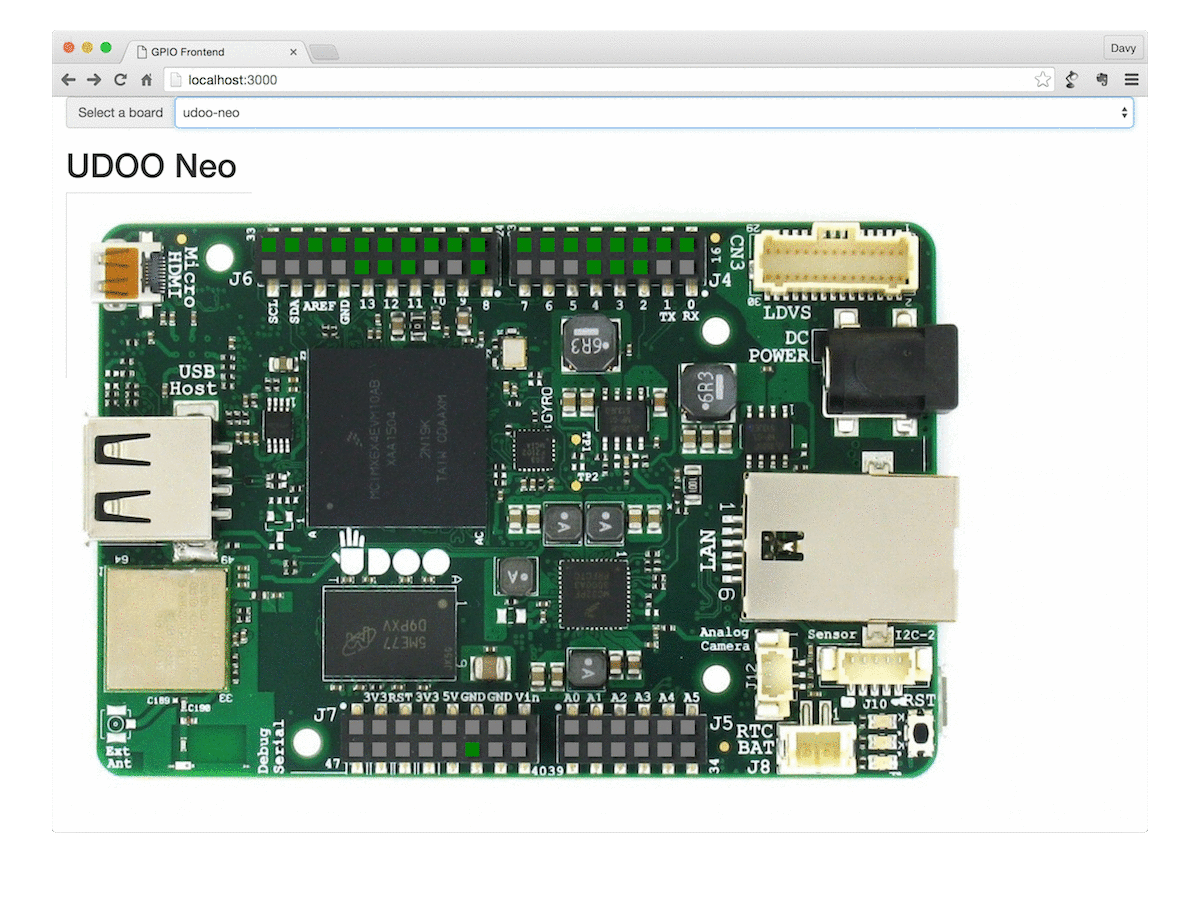
Task: Toggle the lower J5 pin under A1
Action: click(x=595, y=749)
